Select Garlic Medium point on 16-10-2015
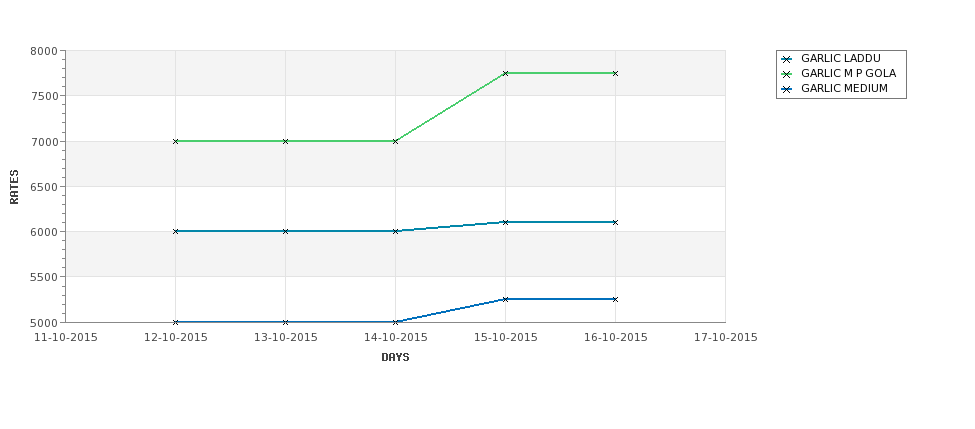The height and width of the screenshot is (429, 975). [615, 300]
